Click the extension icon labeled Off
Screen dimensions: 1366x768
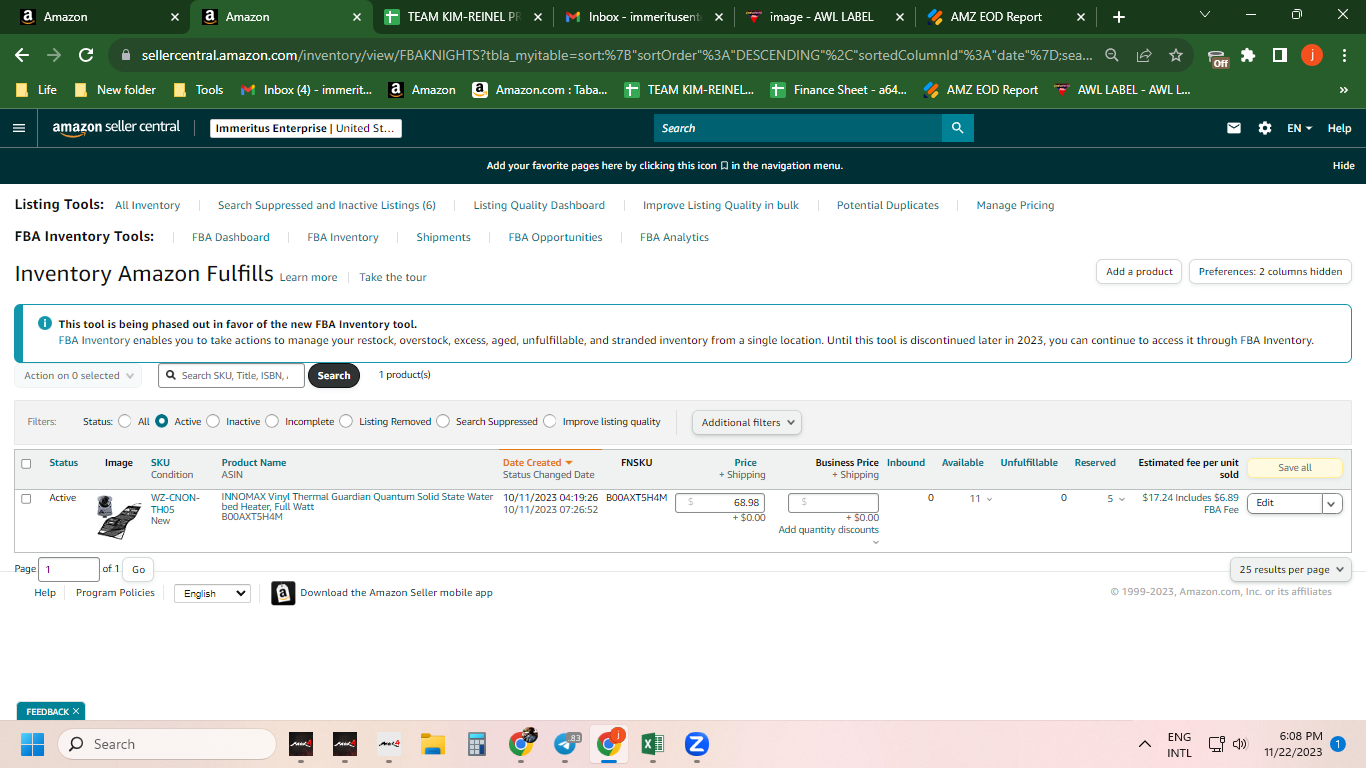(x=1217, y=57)
